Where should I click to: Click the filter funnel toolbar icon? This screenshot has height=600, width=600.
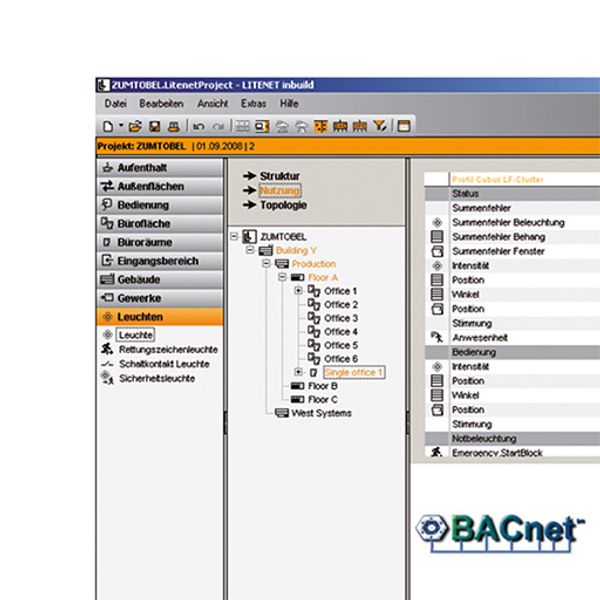coord(380,126)
